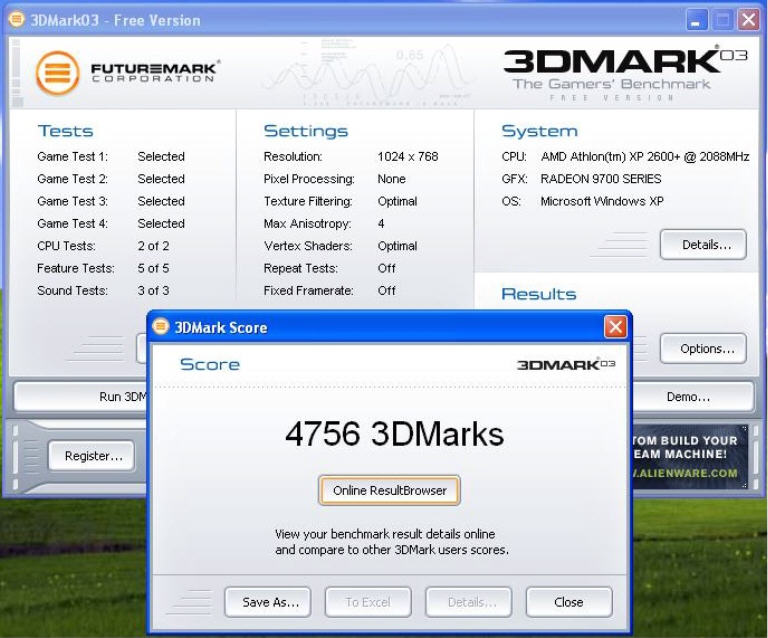Click 'Texture Filtering:' label
The width and height of the screenshot is (768, 638).
(308, 201)
